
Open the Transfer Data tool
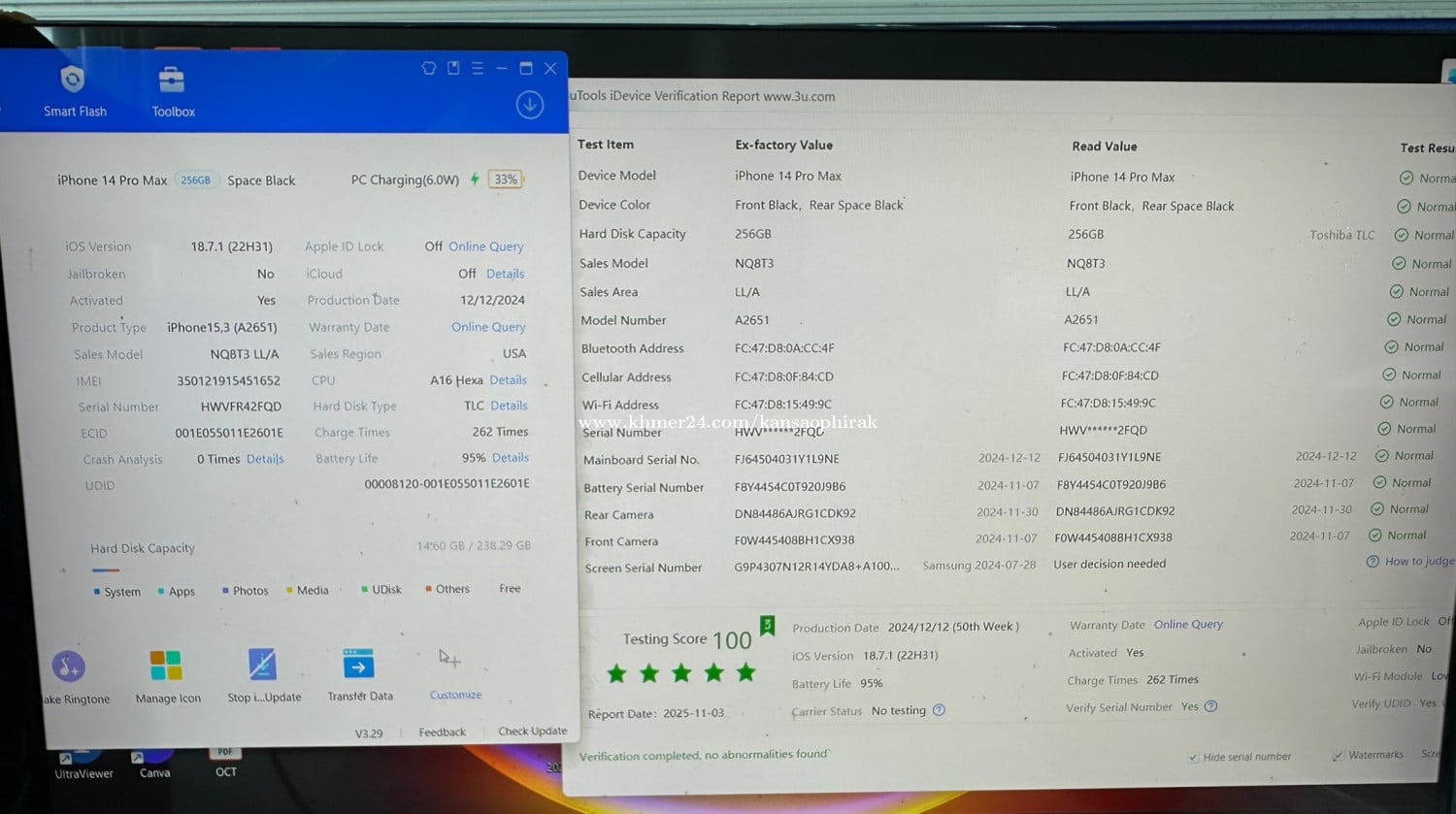coord(359,666)
